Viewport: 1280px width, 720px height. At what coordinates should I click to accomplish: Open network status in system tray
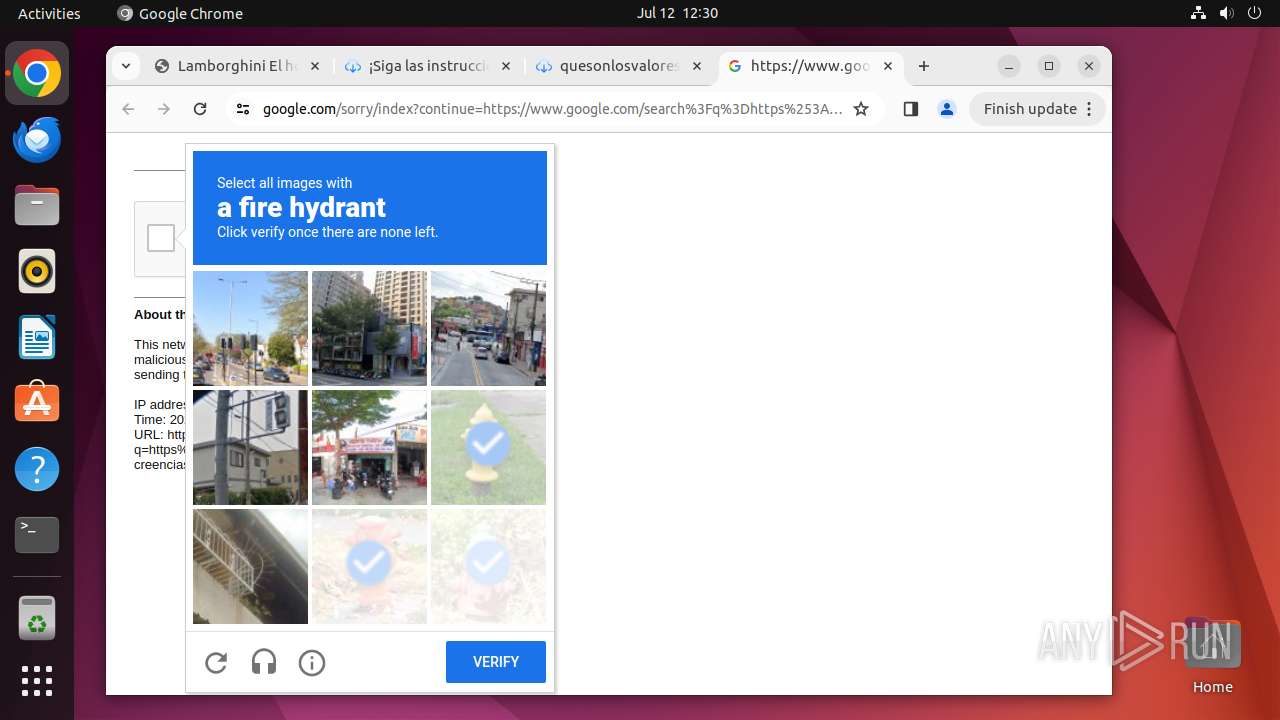(1199, 13)
